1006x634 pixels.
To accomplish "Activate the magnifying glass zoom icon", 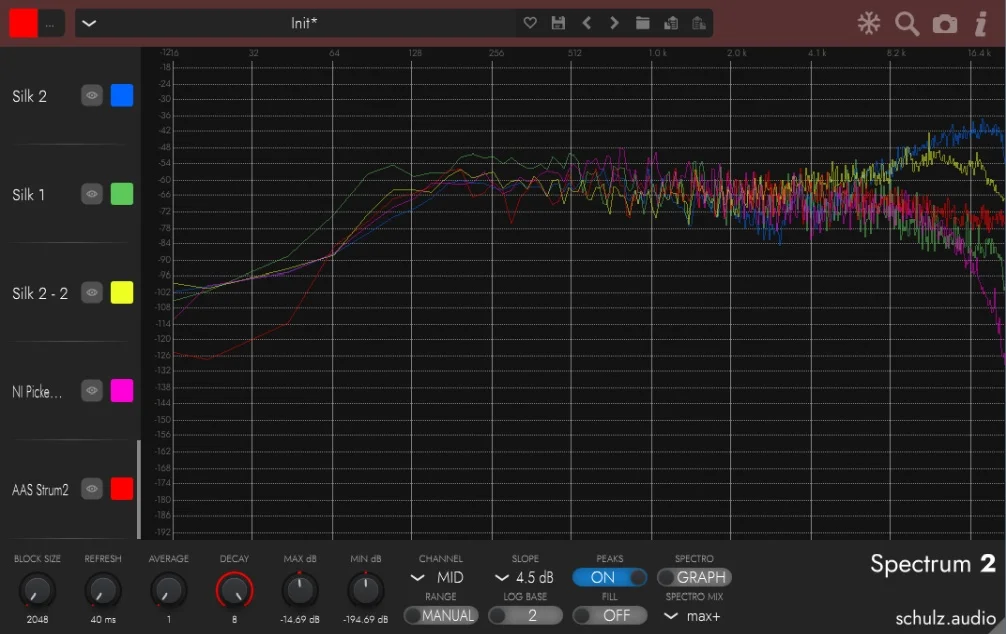I will click(x=907, y=24).
